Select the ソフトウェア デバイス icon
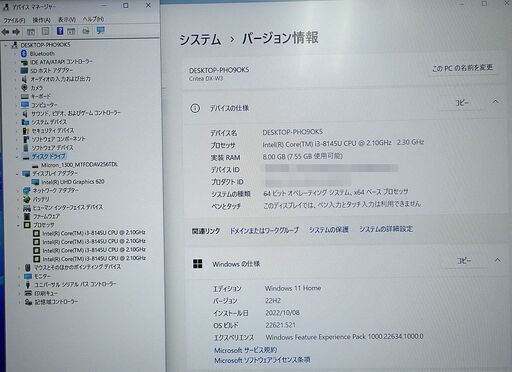This screenshot has height=372, width=512. tap(26, 148)
